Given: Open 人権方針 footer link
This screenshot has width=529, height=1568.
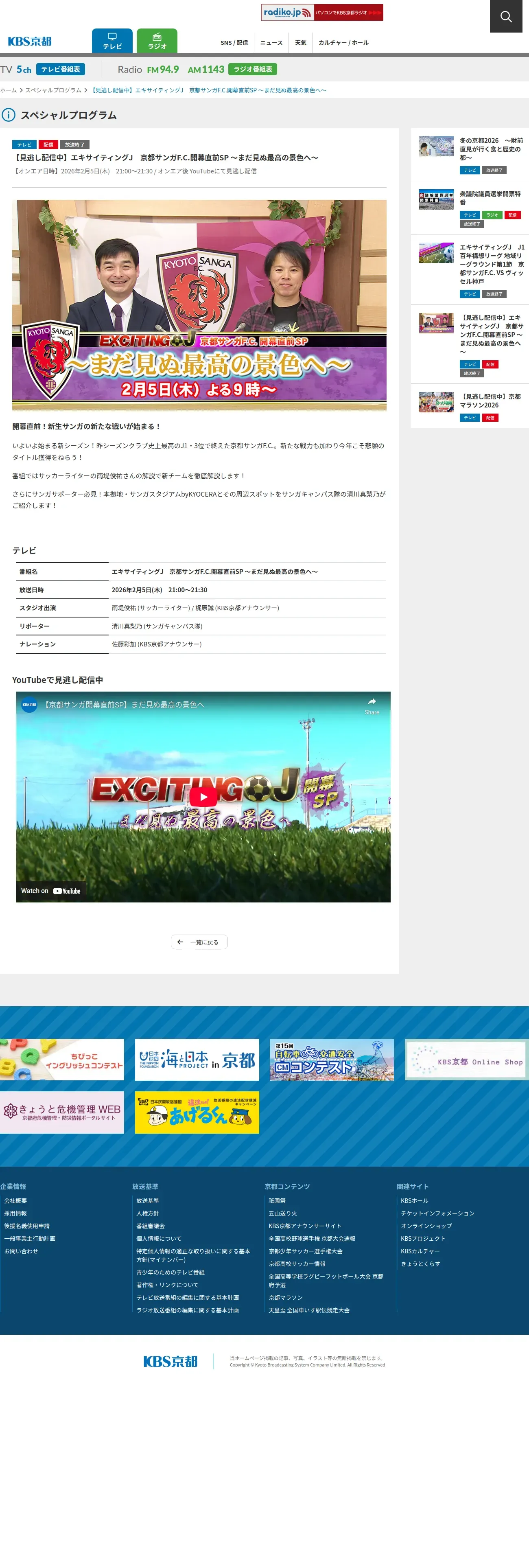Looking at the screenshot, I should coord(147,1213).
